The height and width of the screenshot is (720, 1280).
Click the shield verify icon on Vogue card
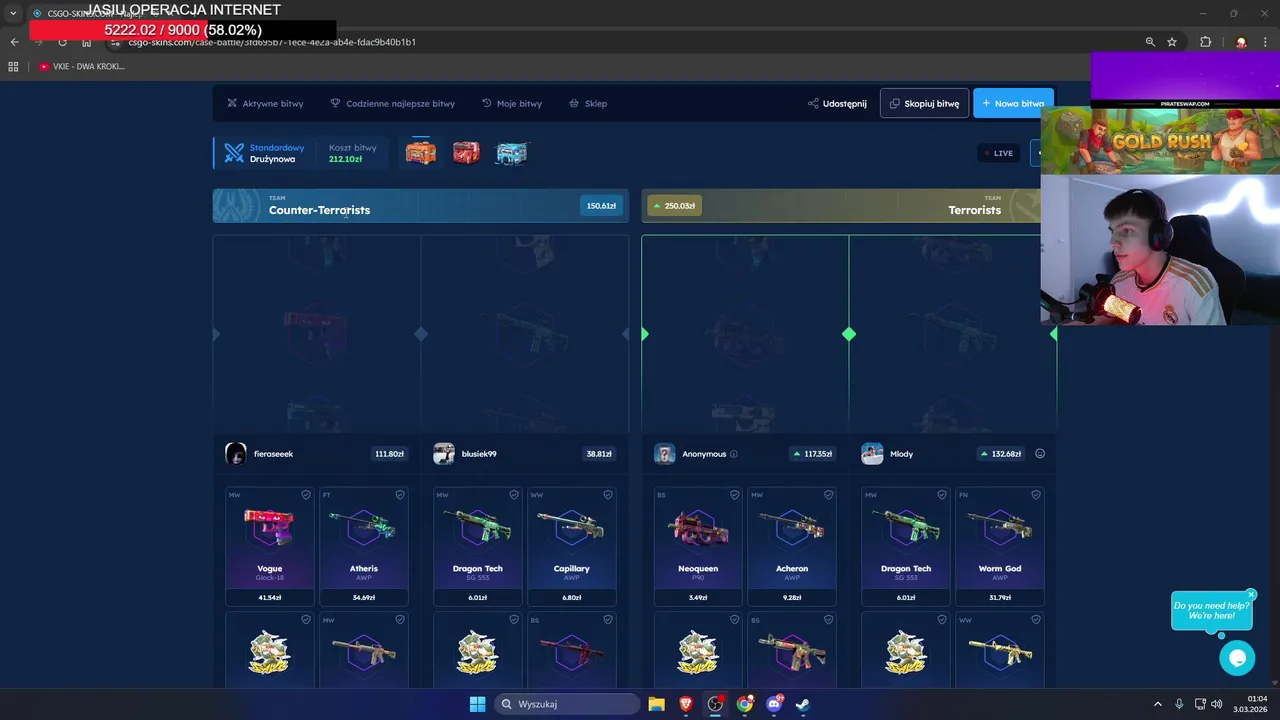[x=306, y=495]
